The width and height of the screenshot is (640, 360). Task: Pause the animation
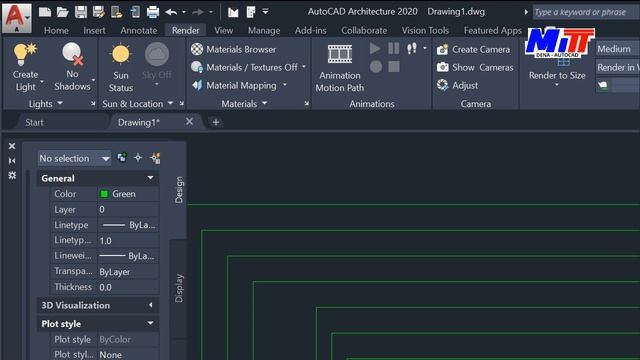tap(393, 49)
